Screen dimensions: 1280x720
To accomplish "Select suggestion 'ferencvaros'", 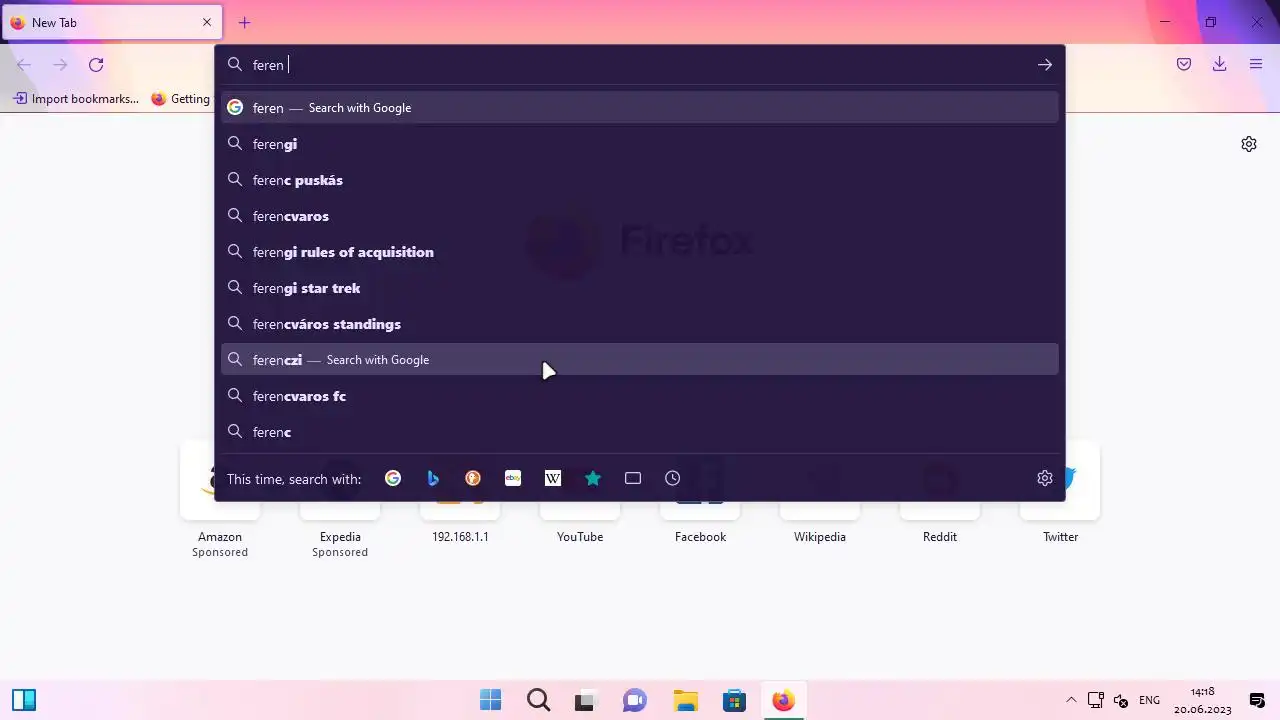I will [640, 216].
